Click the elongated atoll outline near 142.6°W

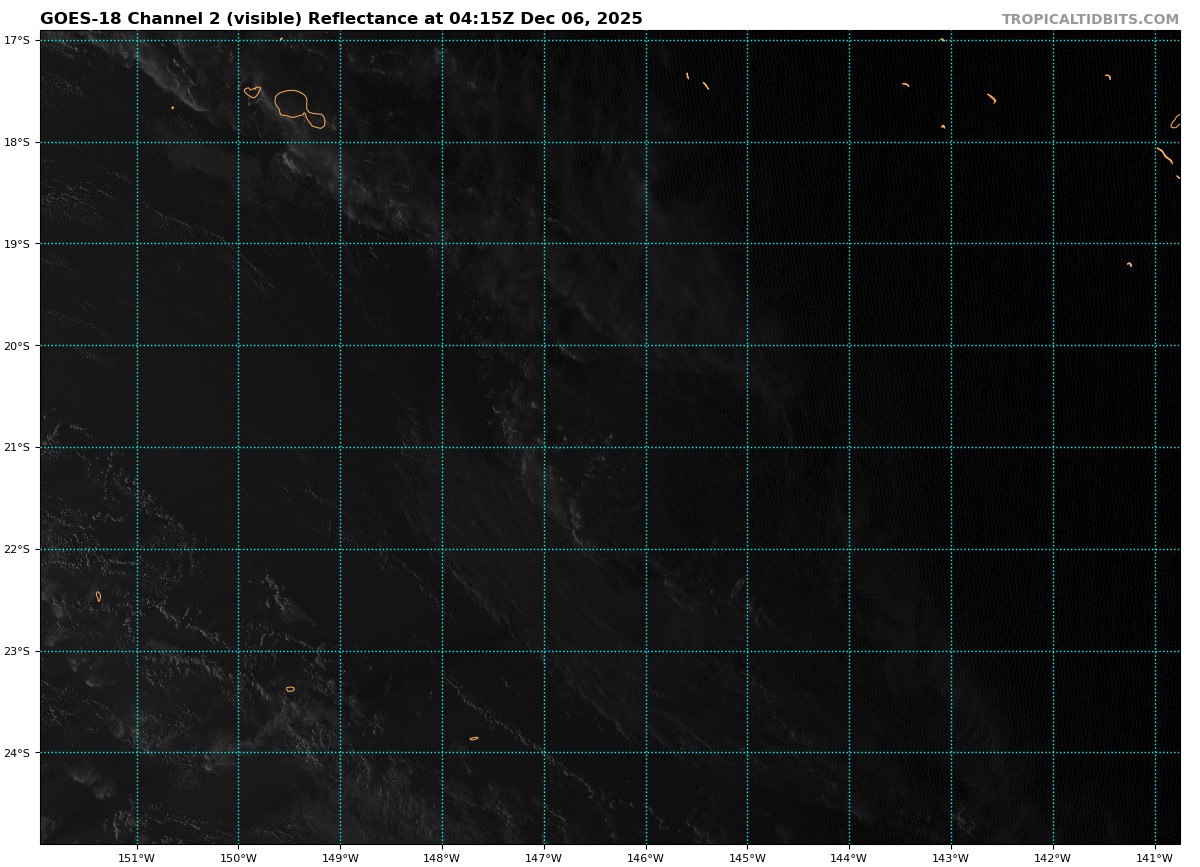click(991, 98)
